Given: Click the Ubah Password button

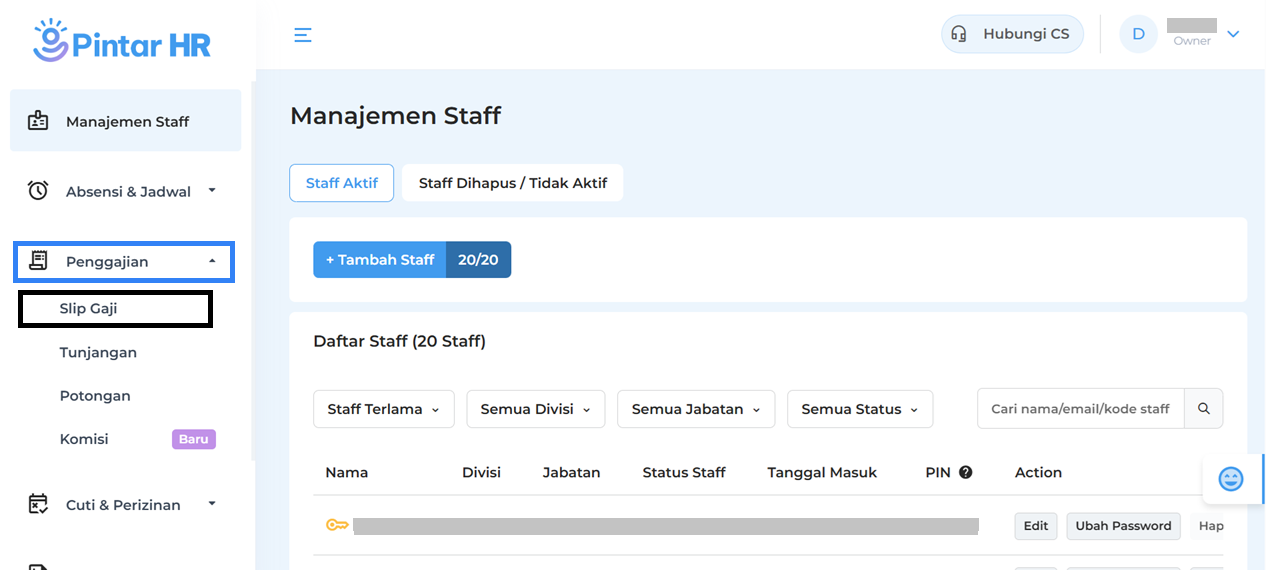Looking at the screenshot, I should click(x=1123, y=526).
